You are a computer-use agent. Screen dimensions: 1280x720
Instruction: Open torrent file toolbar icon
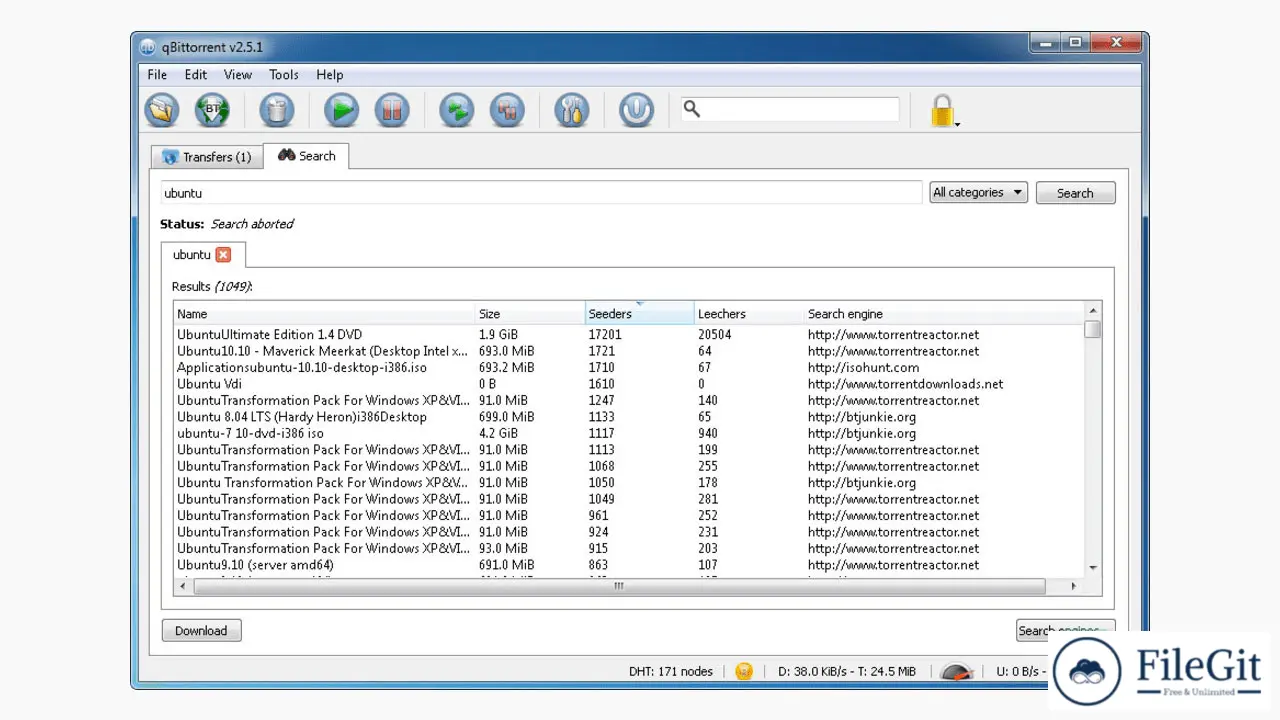(x=161, y=110)
